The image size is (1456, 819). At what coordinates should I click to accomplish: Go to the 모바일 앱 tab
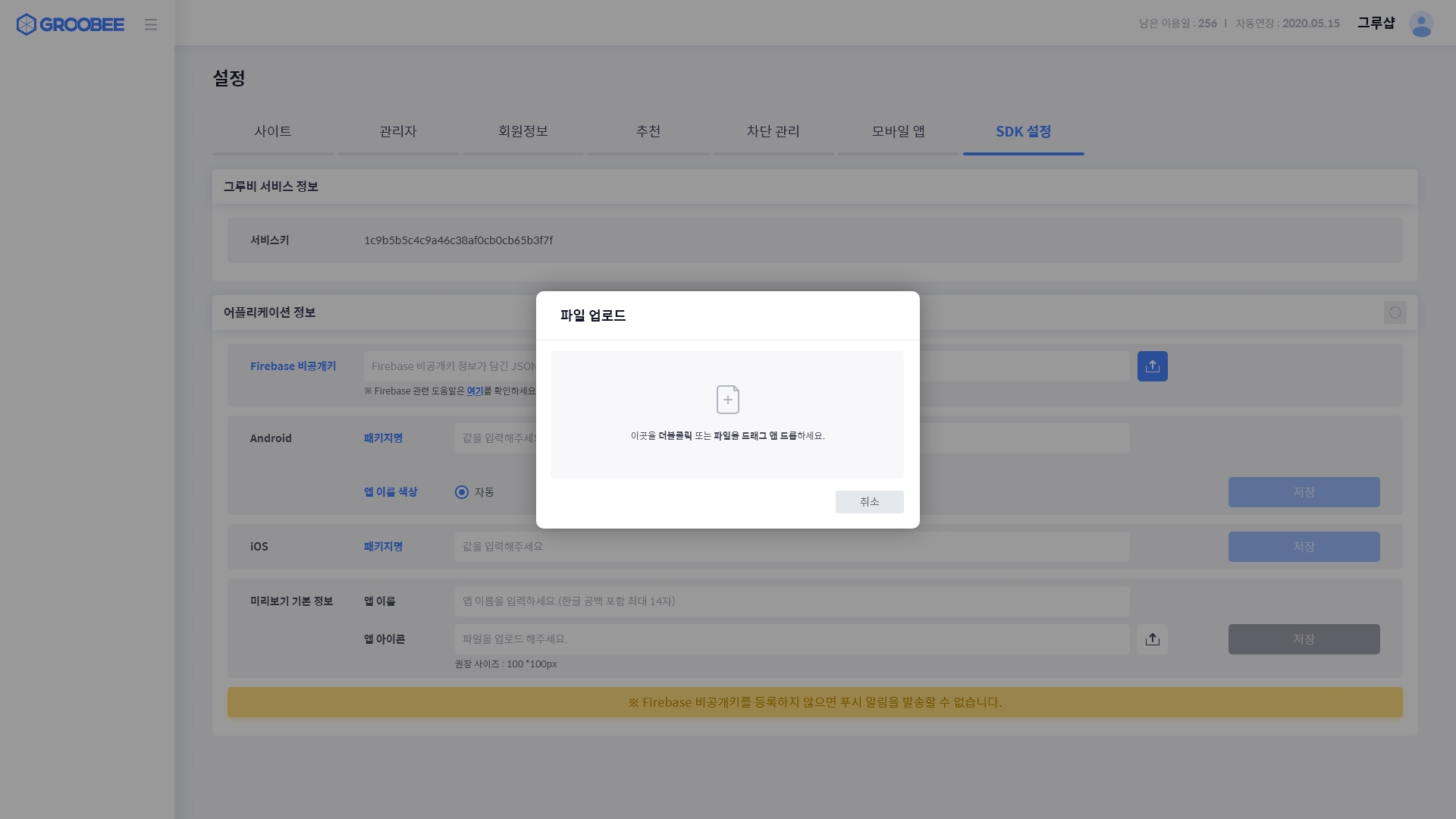pos(898,131)
